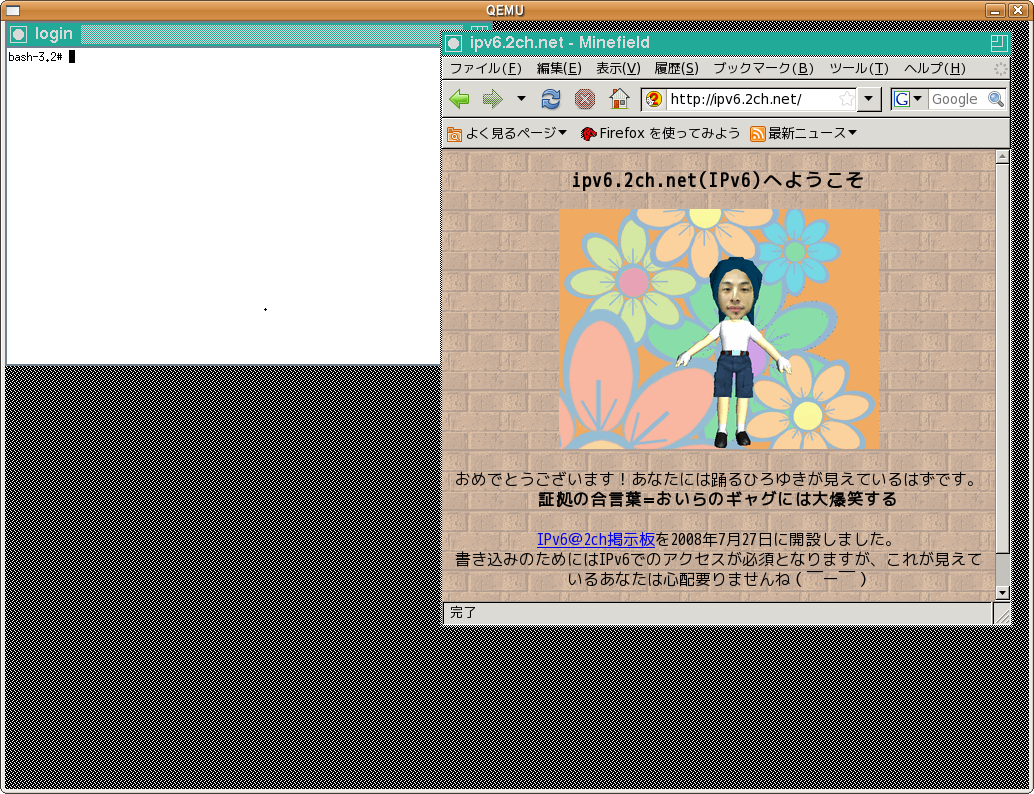Open the ヘルプ(H) menu

pyautogui.click(x=935, y=69)
